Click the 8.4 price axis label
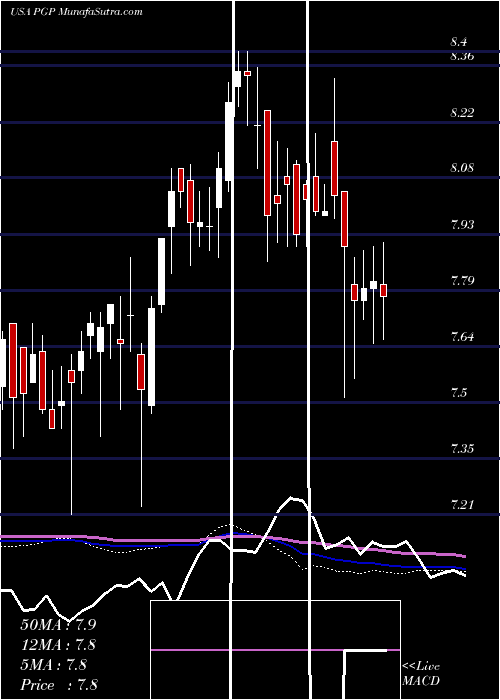Screen dimensions: 500x700 click(459, 42)
